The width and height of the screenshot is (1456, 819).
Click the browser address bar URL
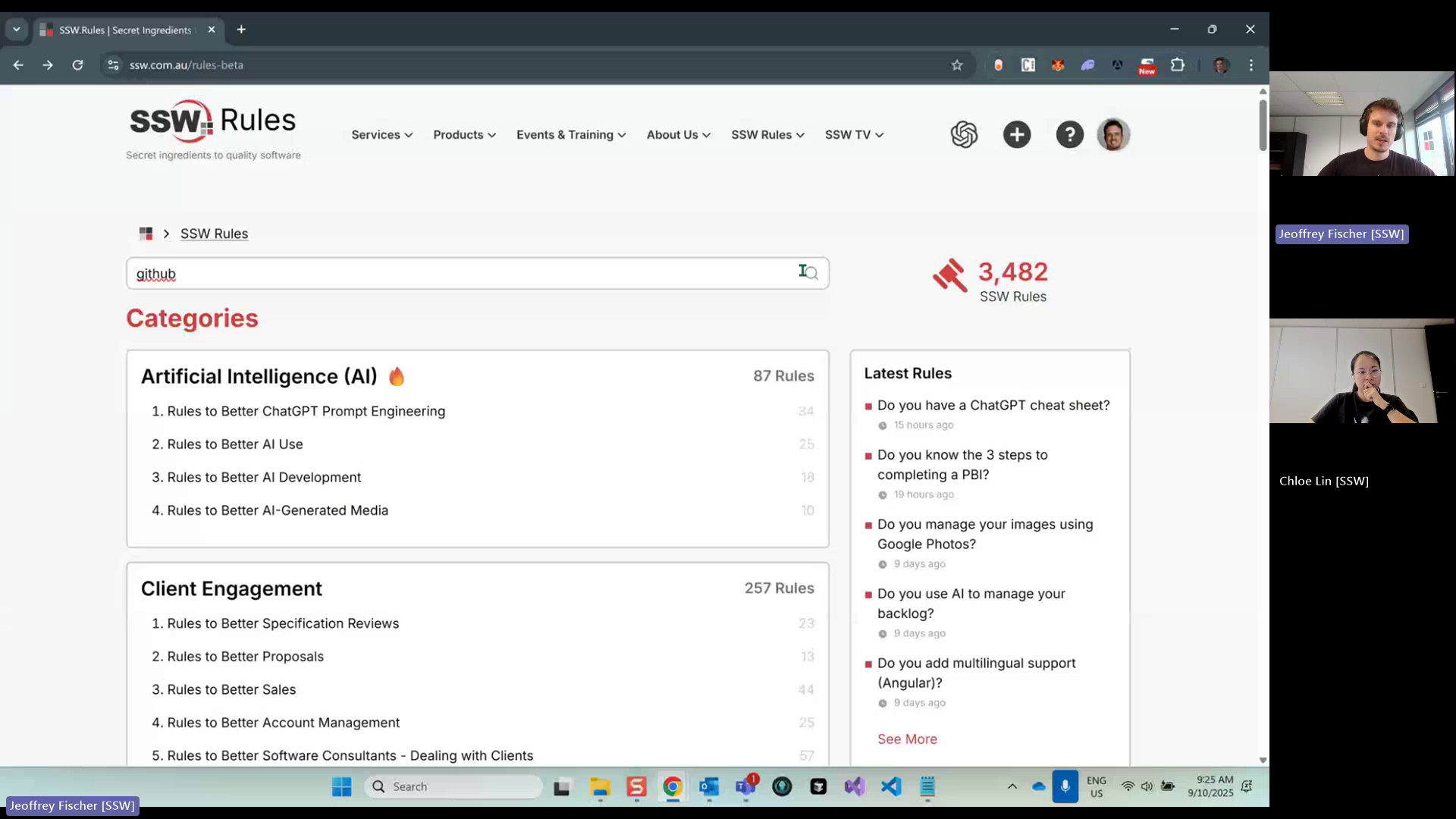click(187, 65)
